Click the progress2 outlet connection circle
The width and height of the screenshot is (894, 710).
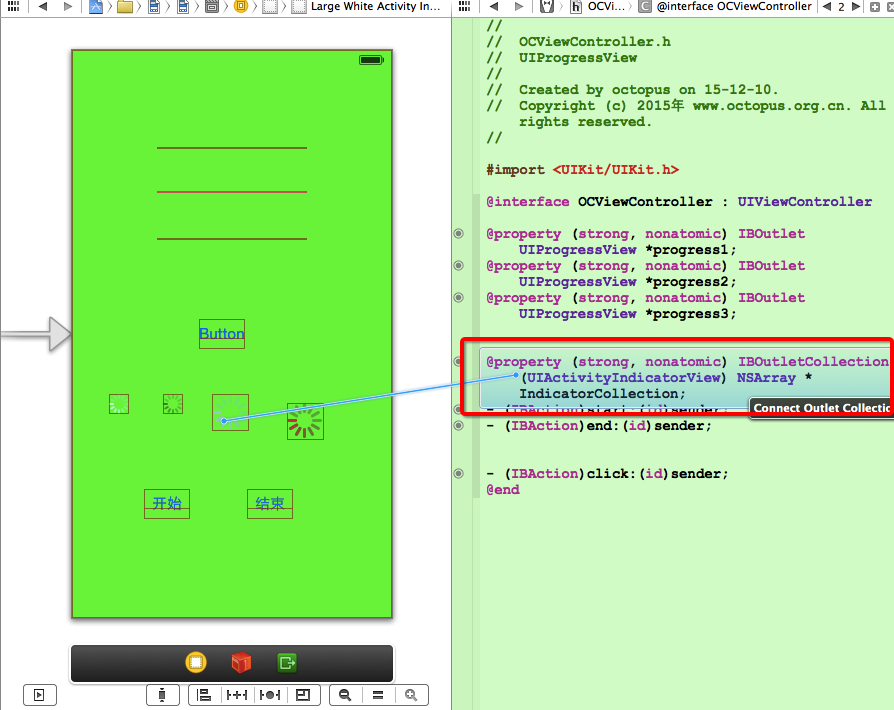458,266
